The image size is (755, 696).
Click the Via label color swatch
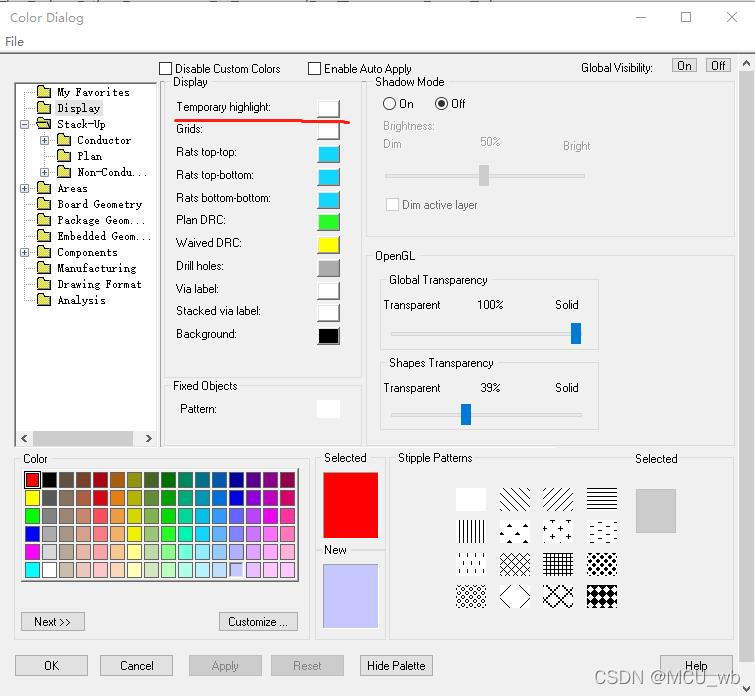pyautogui.click(x=329, y=291)
